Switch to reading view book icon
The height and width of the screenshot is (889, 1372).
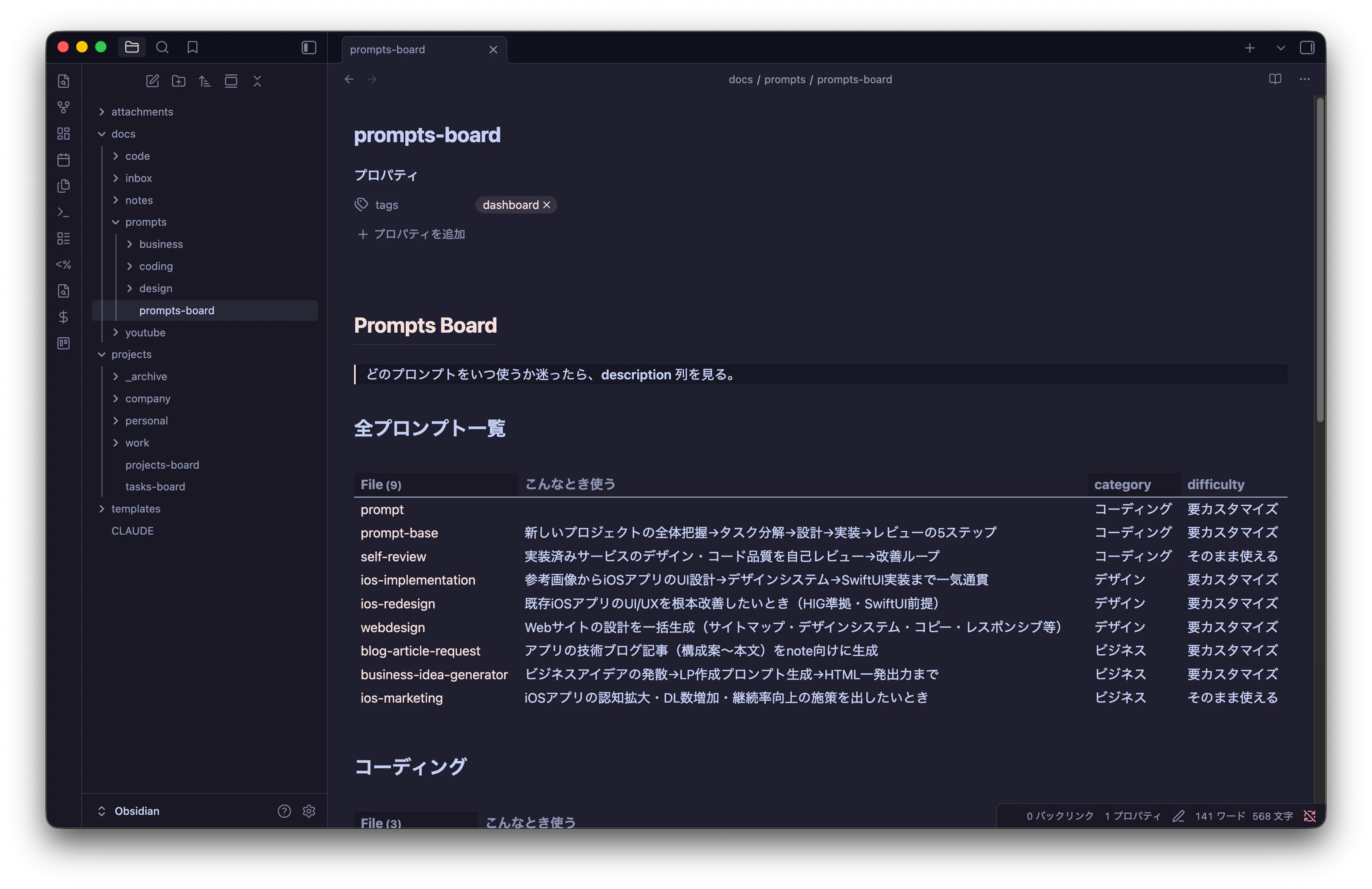click(x=1274, y=79)
